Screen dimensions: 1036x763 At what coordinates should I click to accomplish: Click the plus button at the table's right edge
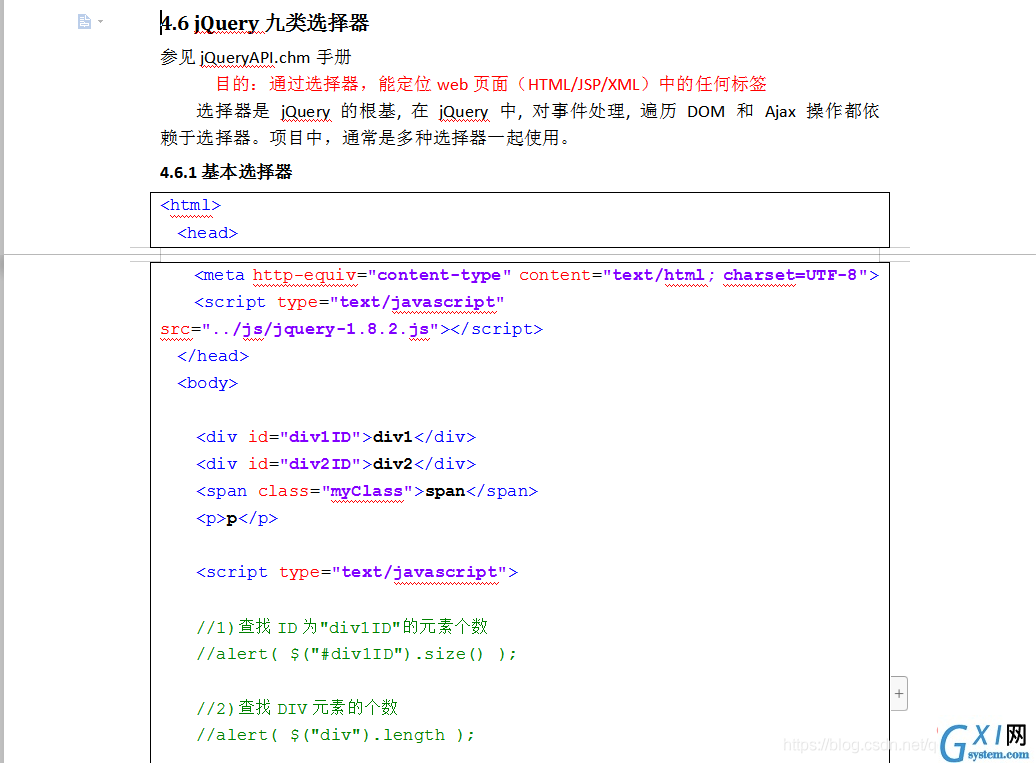click(899, 694)
